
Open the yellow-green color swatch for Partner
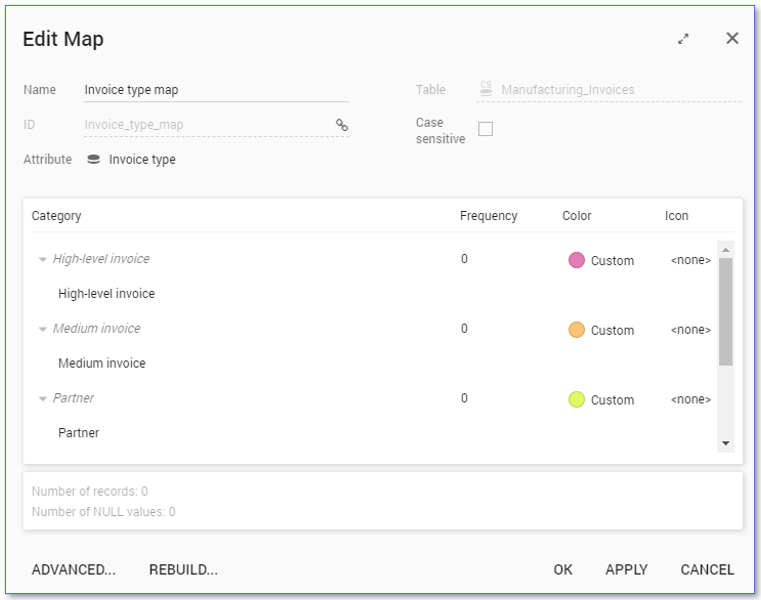tap(576, 400)
